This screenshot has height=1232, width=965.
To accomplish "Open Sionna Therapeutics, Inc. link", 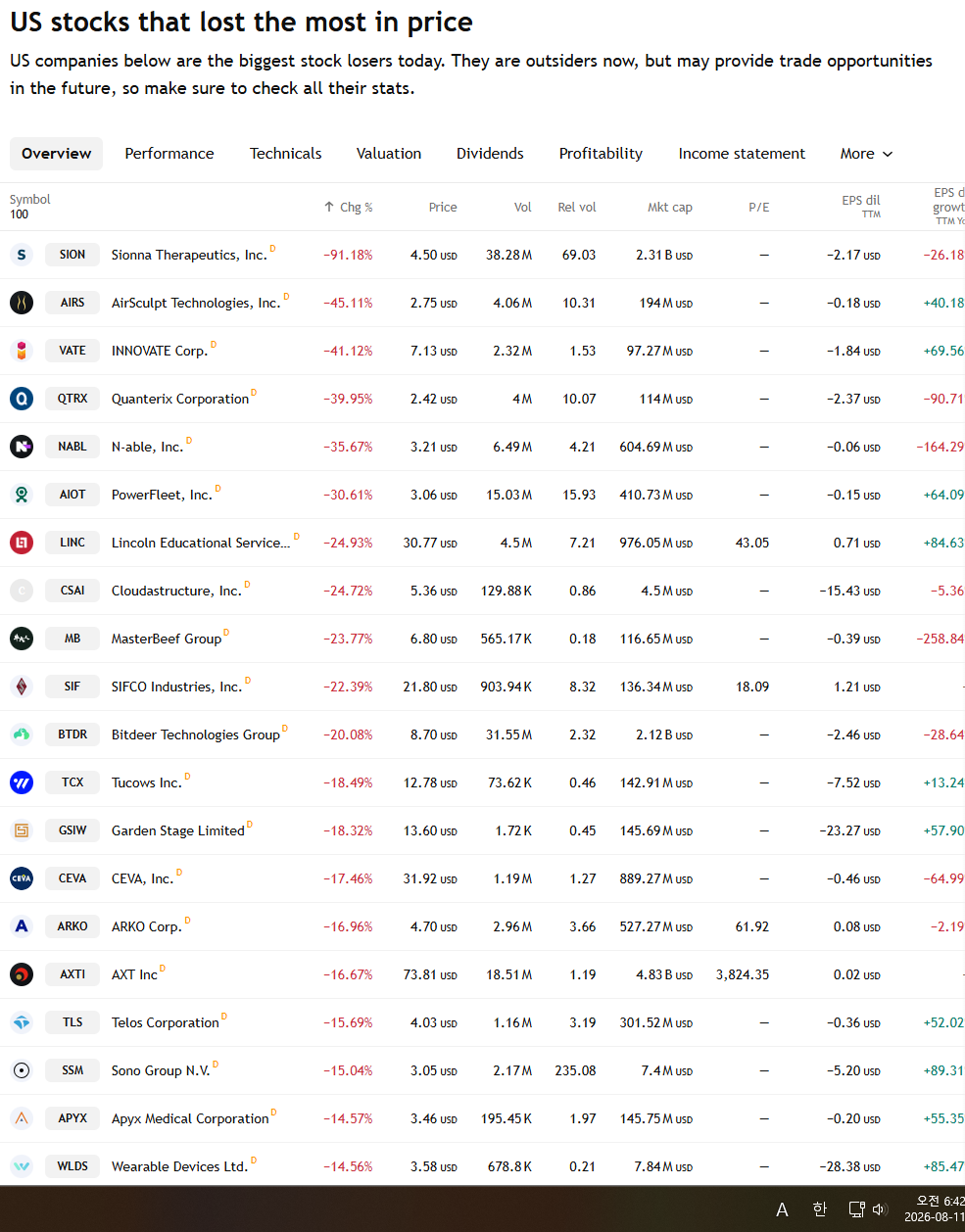I will point(189,255).
